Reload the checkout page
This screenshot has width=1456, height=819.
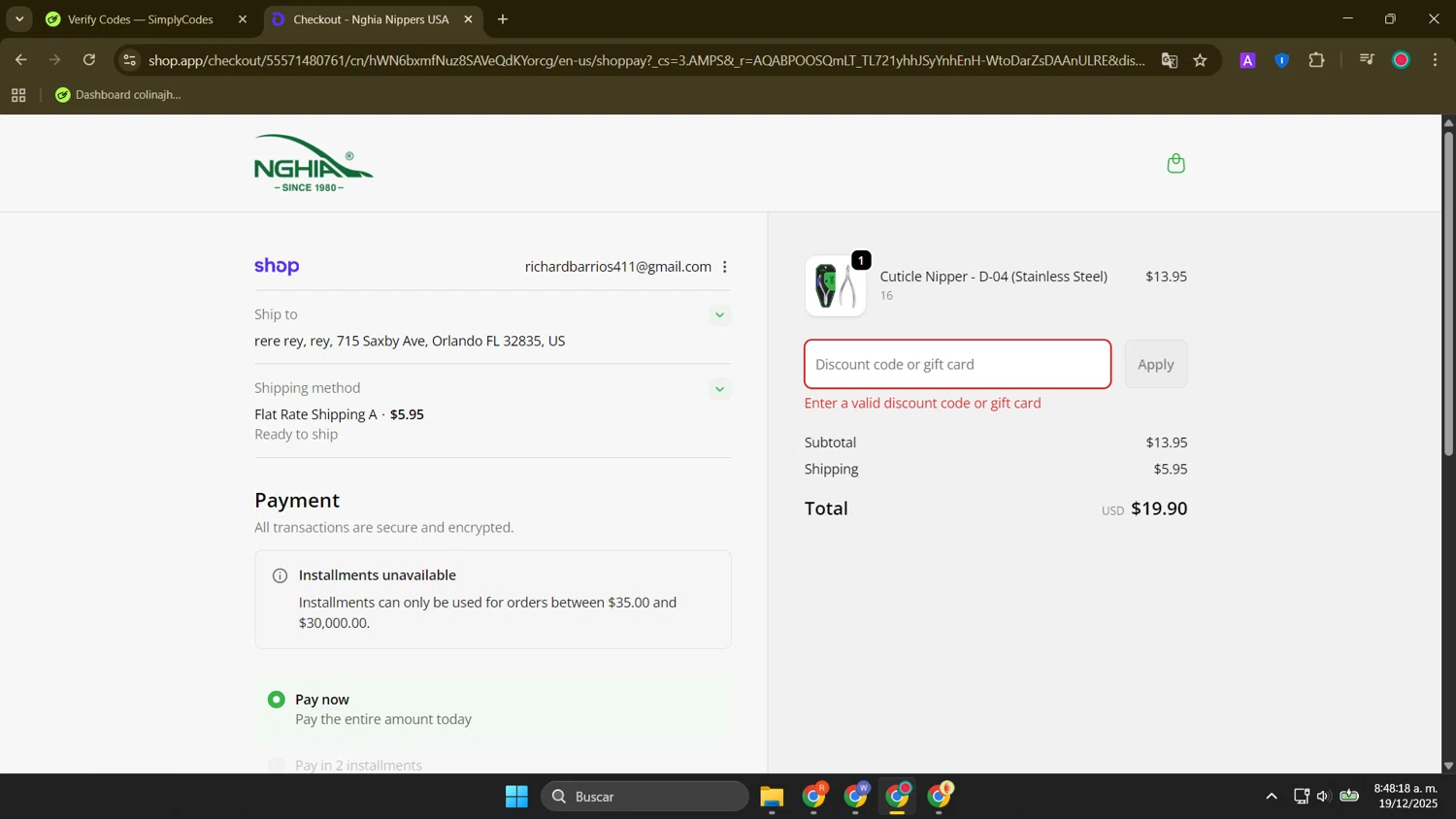pyautogui.click(x=89, y=60)
